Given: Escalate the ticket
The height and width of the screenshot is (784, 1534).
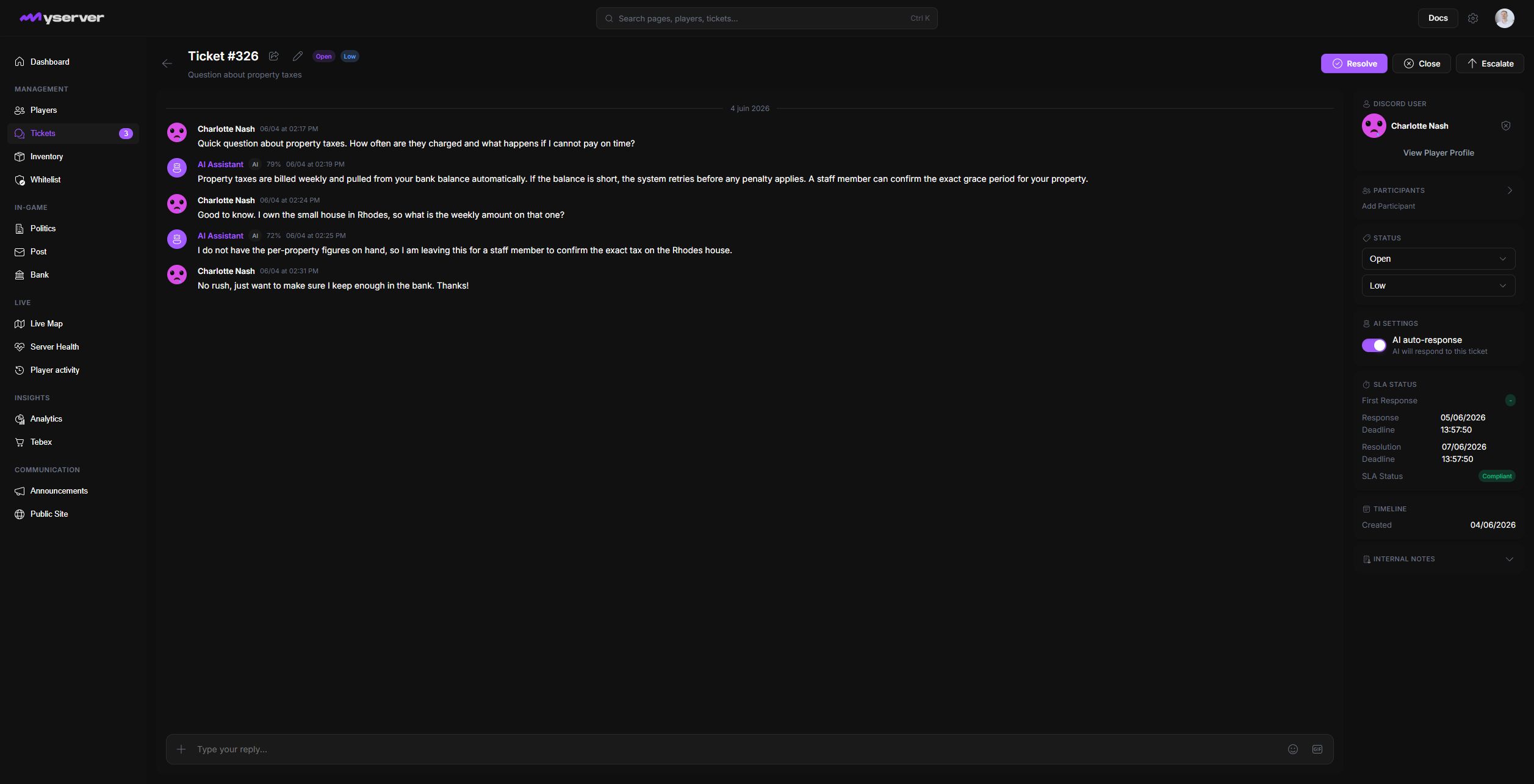Looking at the screenshot, I should 1489,63.
